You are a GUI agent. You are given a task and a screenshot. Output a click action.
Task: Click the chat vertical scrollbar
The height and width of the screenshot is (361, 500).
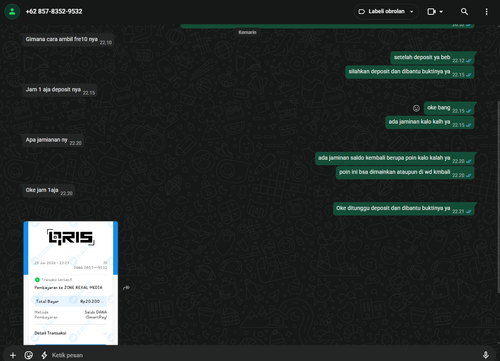click(x=498, y=197)
